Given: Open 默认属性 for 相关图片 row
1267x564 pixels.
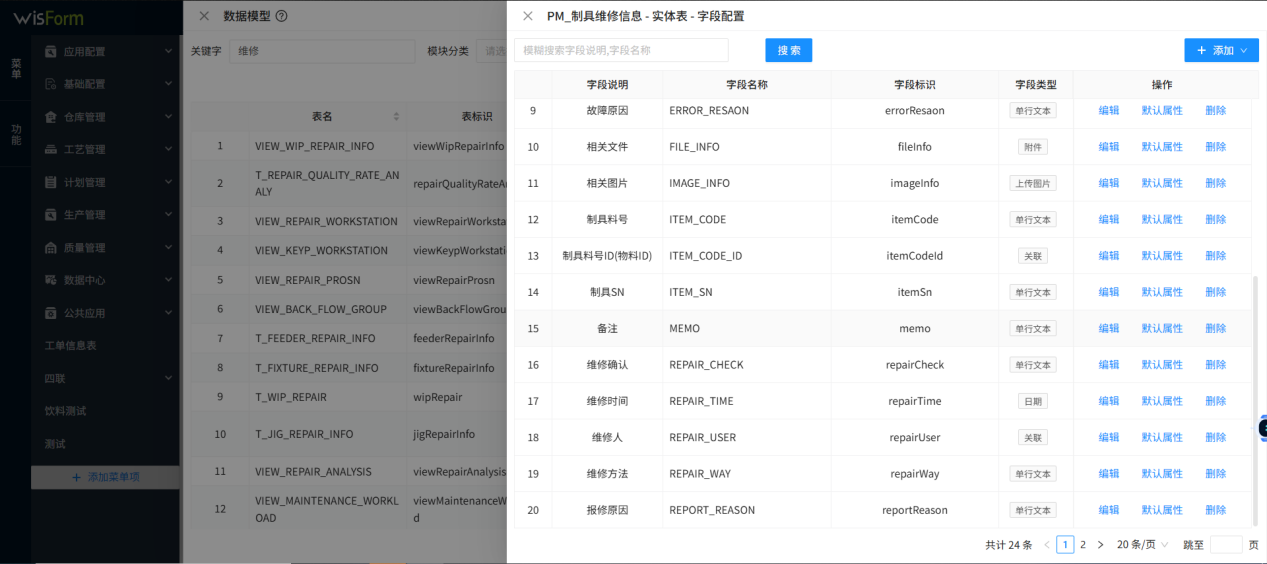Looking at the screenshot, I should click(1162, 183).
